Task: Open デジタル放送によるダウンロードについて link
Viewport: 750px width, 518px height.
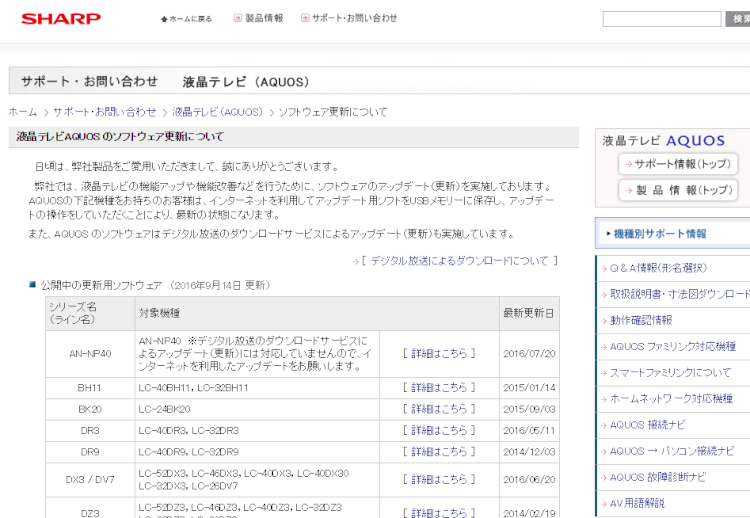Action: [460, 261]
